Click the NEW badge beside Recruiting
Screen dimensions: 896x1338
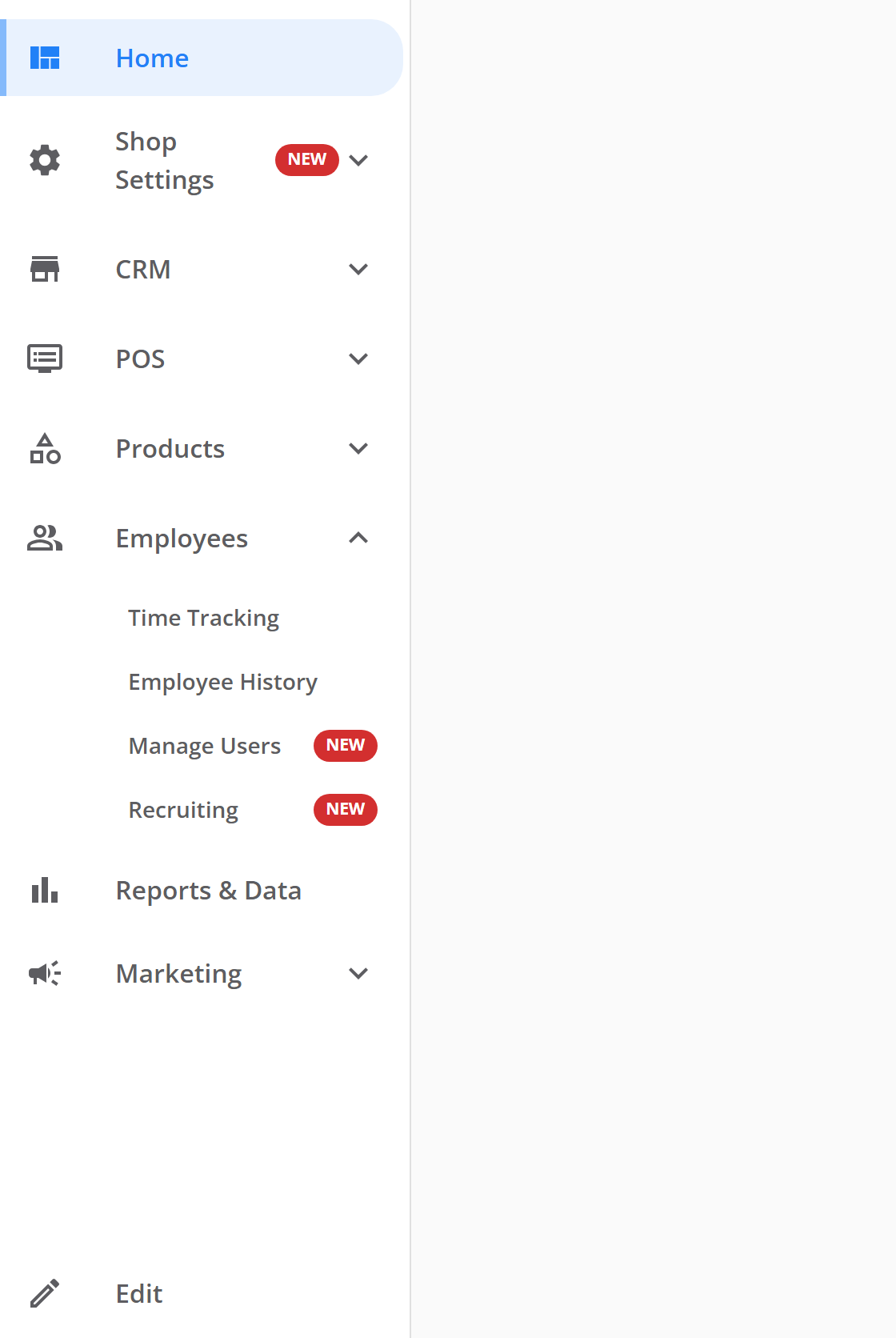[346, 809]
